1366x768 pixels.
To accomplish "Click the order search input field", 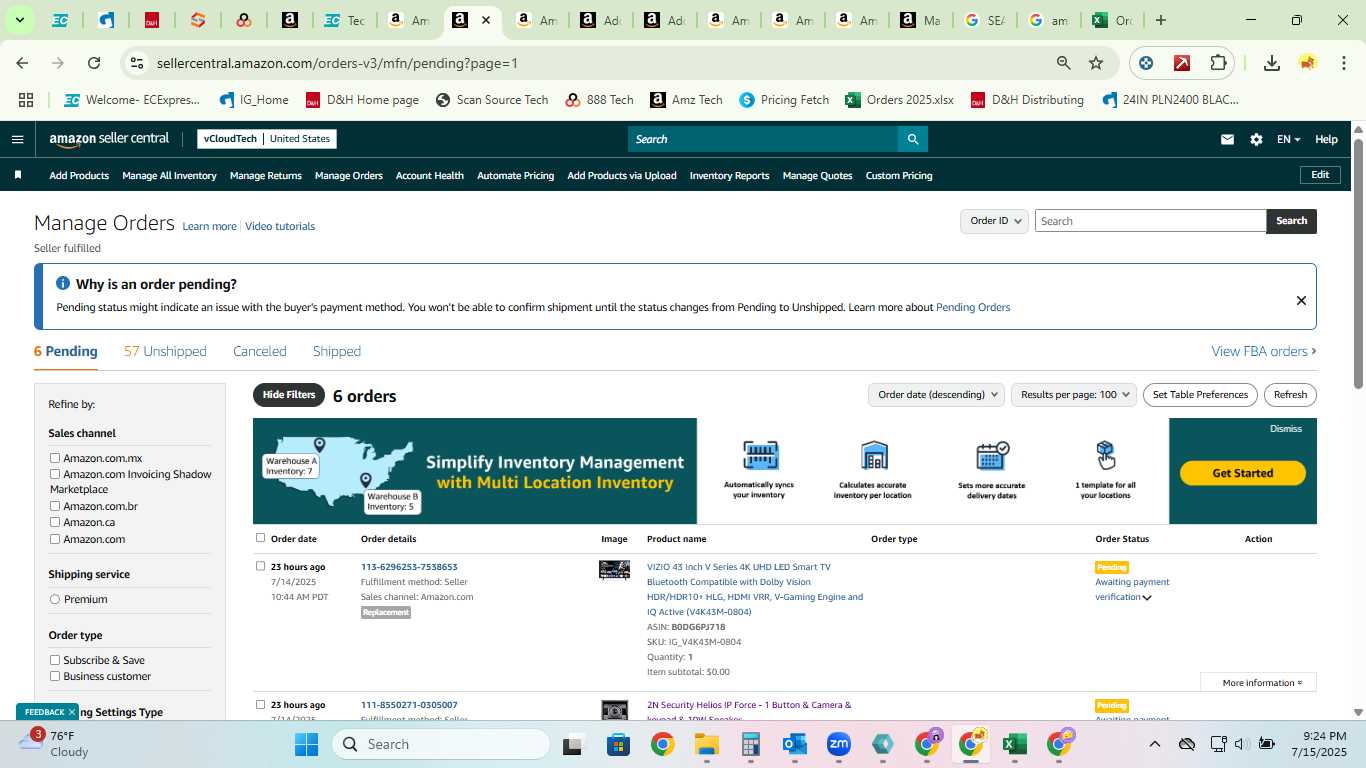I will 1150,221.
